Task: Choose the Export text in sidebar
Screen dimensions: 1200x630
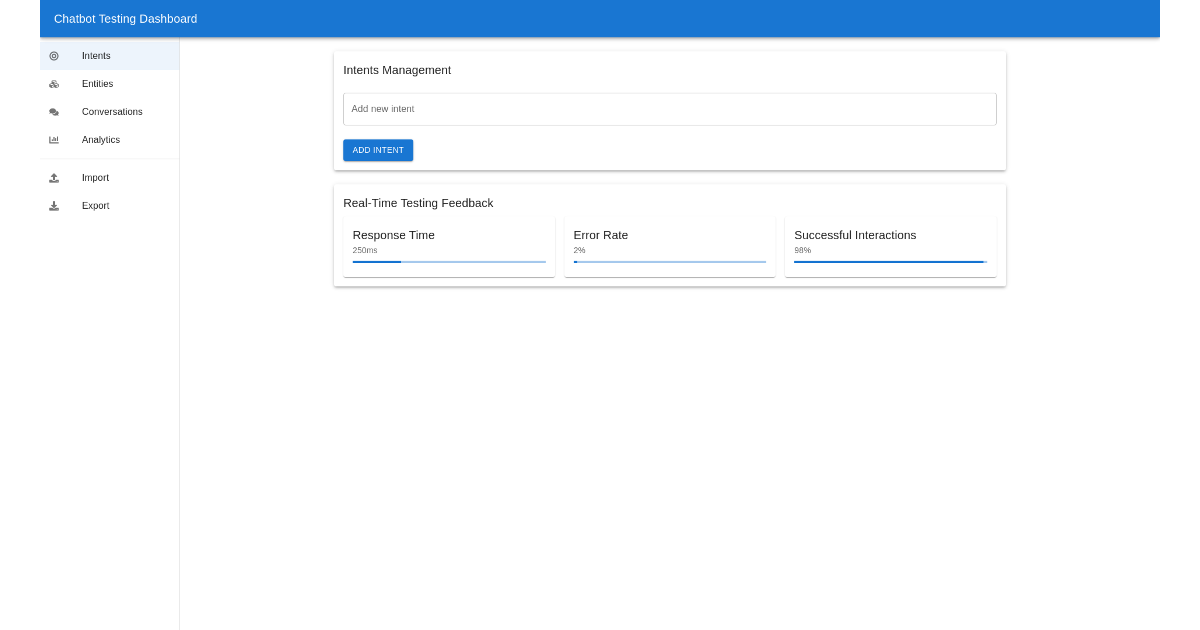Action: pyautogui.click(x=95, y=206)
